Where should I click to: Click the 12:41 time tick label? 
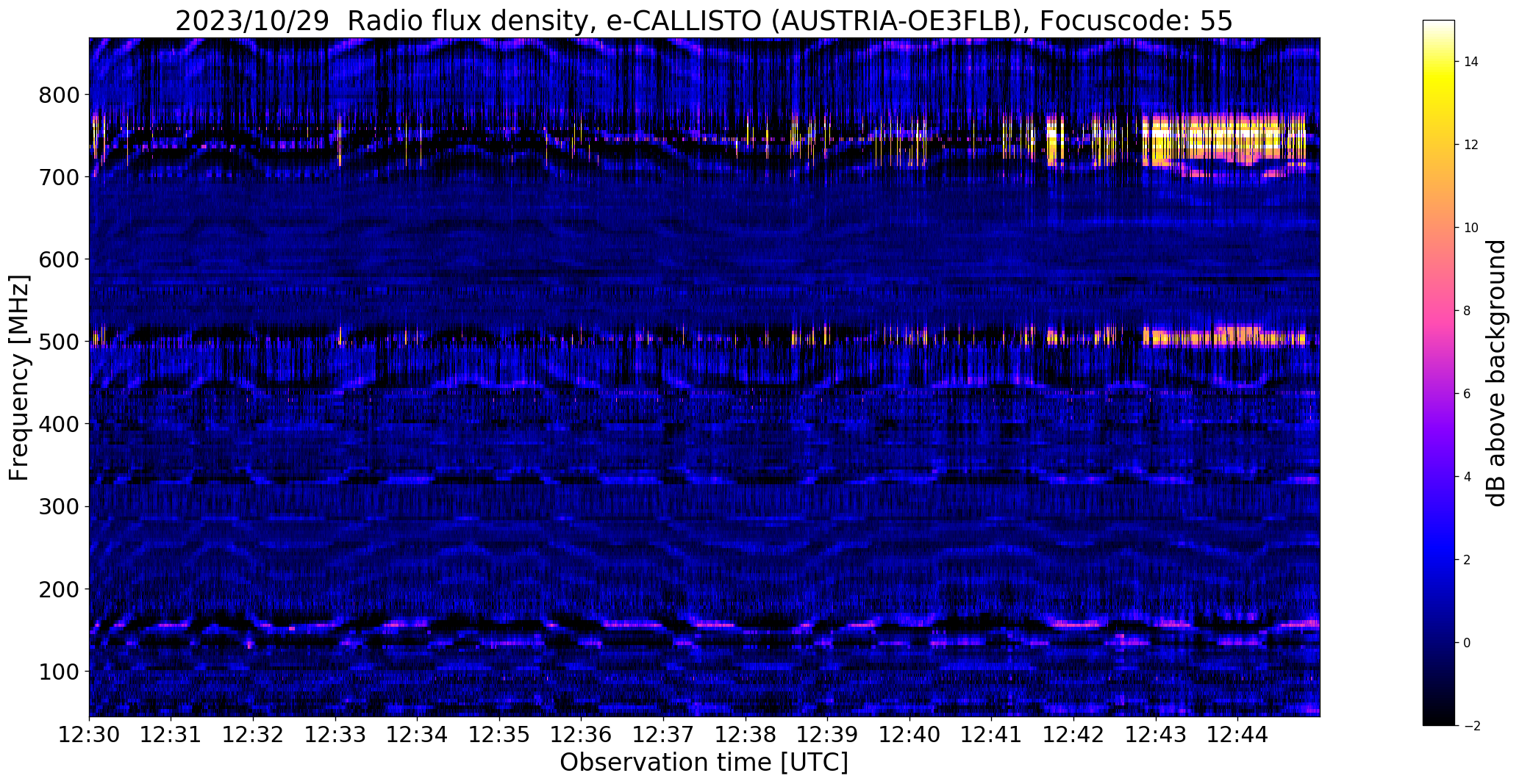(992, 734)
